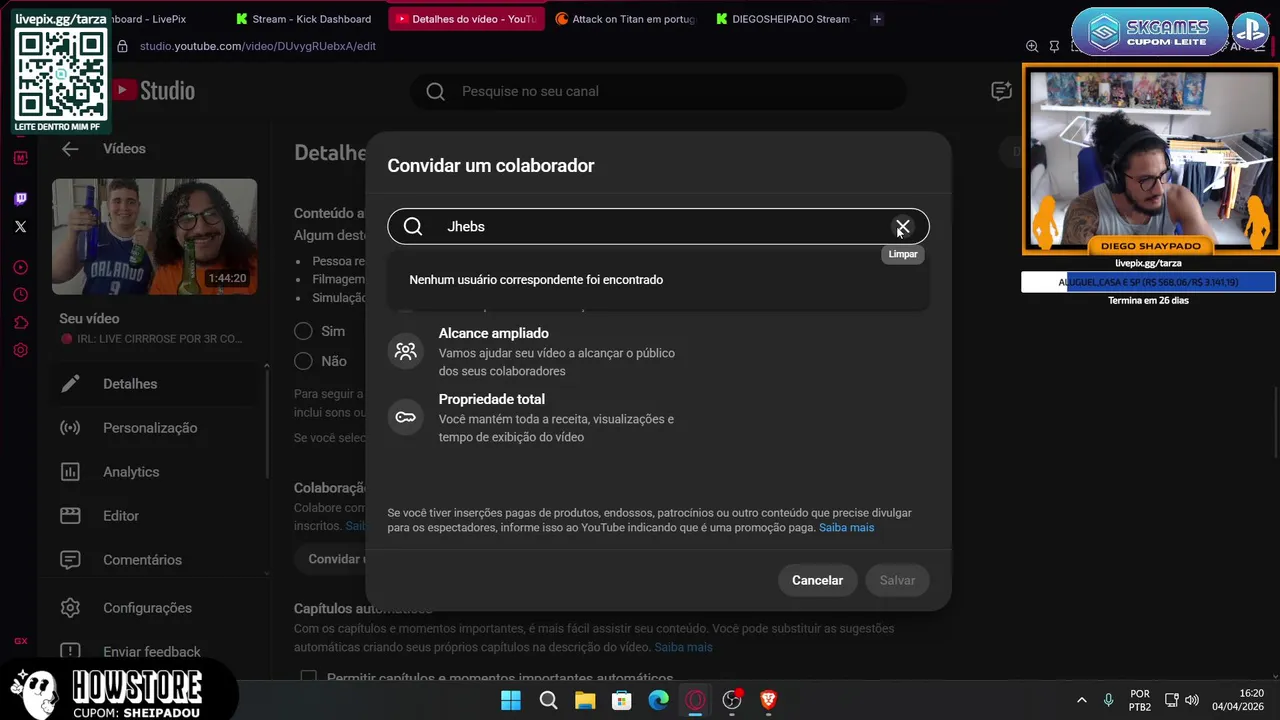Open extensions cube icon in the Opera sidebar

pyautogui.click(x=20, y=322)
